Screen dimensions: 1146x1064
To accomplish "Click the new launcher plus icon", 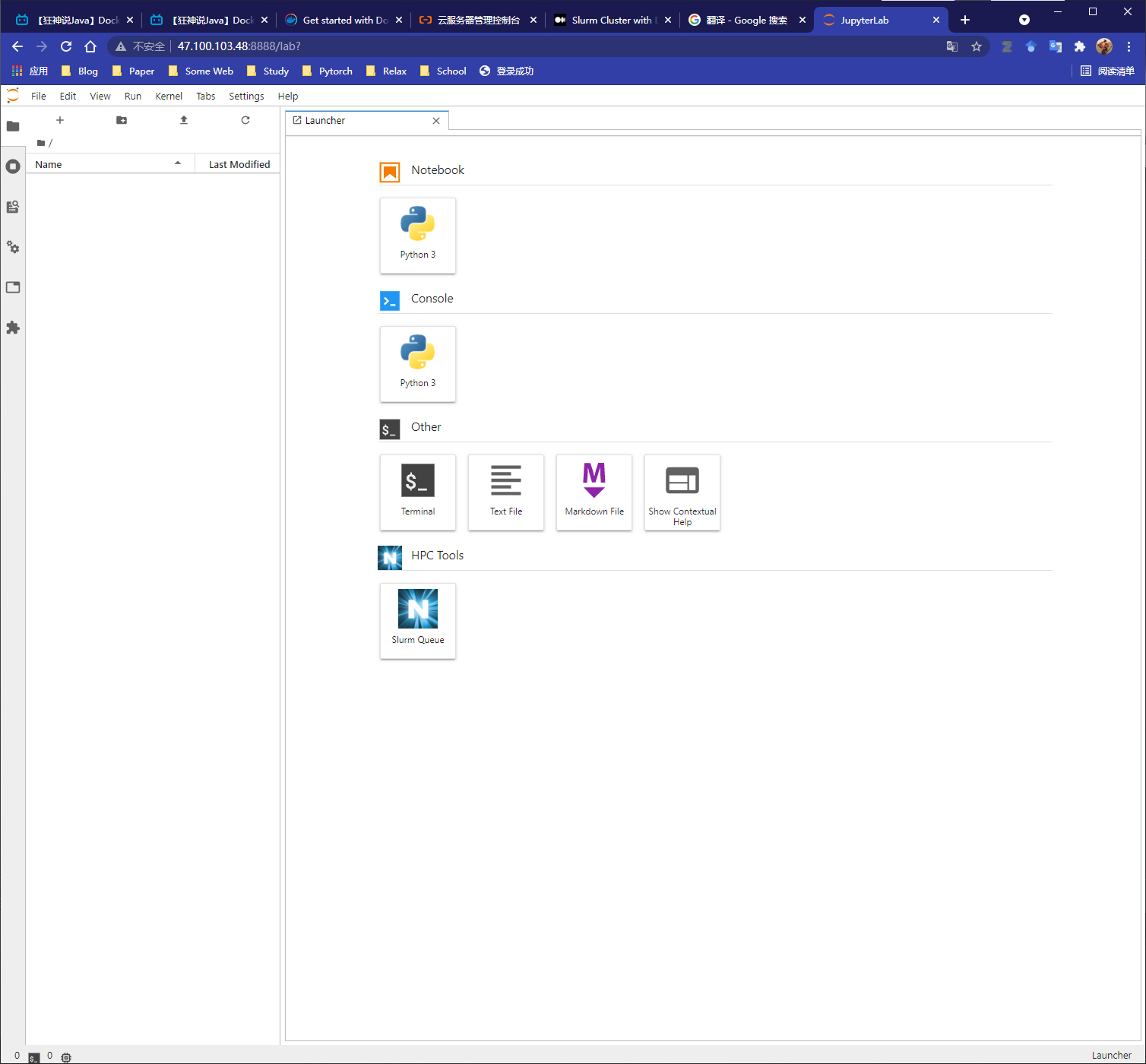I will pyautogui.click(x=60, y=120).
